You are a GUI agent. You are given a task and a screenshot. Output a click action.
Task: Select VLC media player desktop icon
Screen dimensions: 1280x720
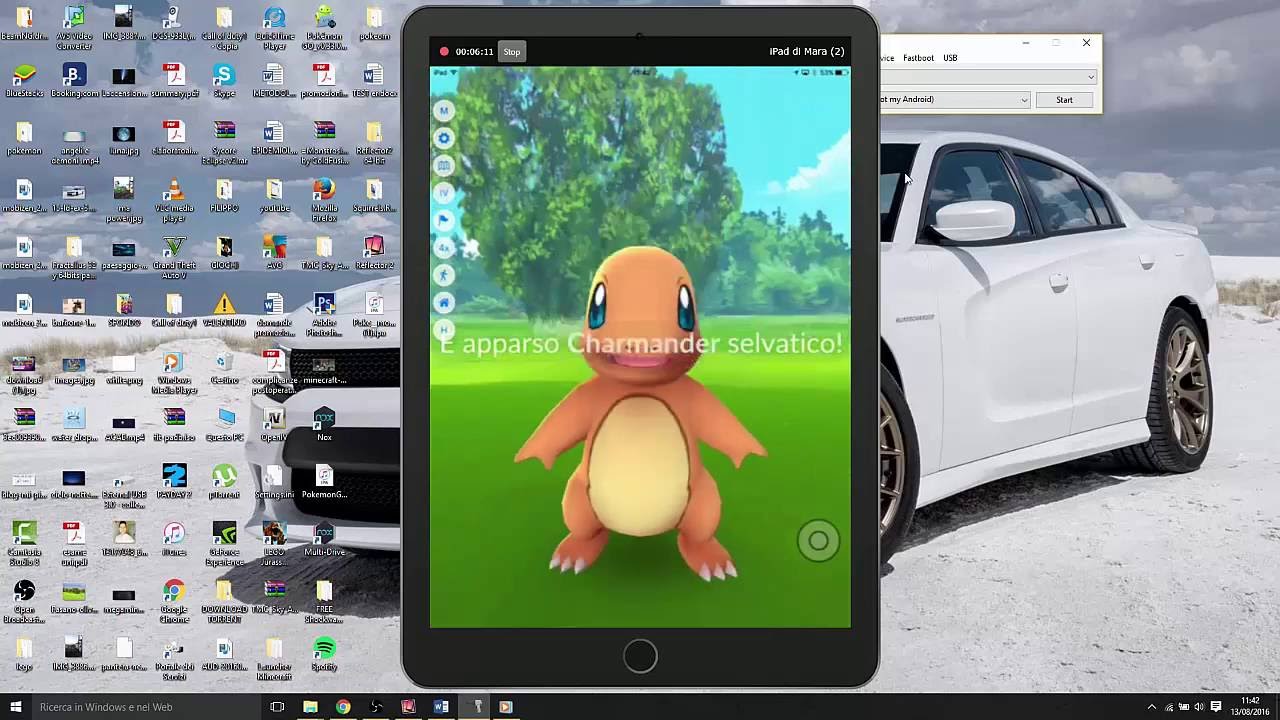tap(174, 201)
